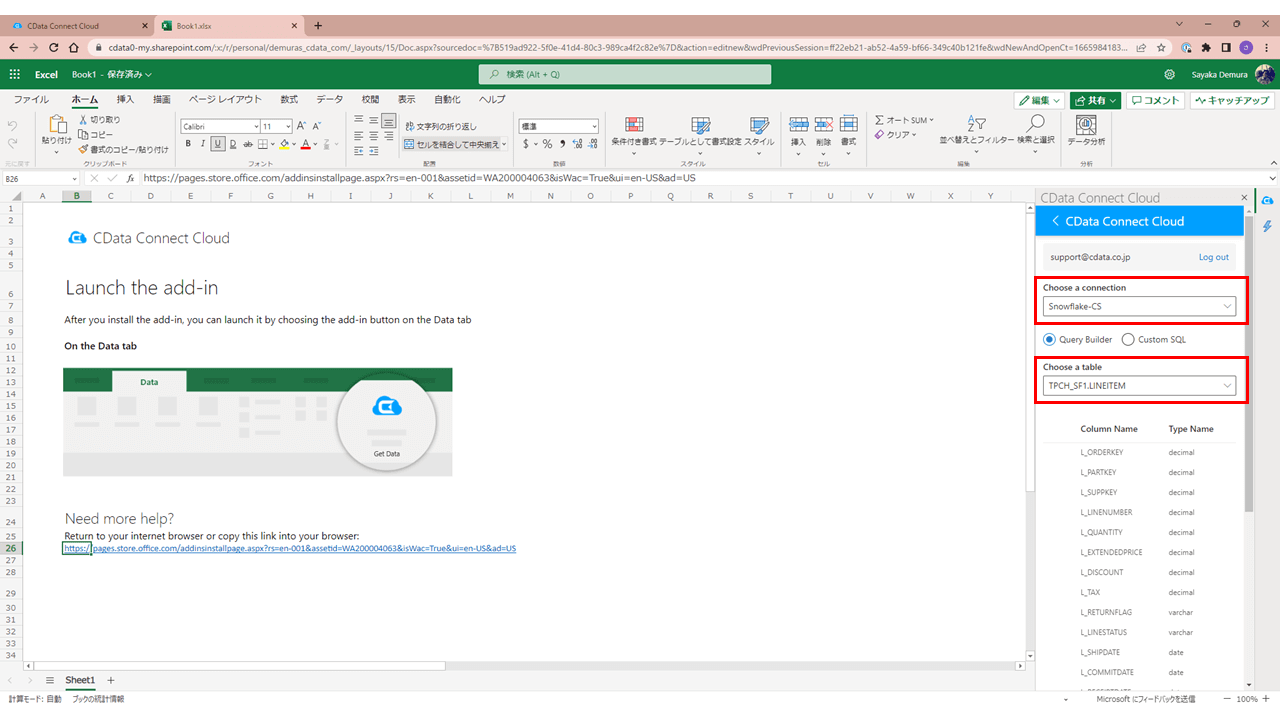Click the Undo arrow in the ribbon
Viewport: 1280px width, 720px height.
[13, 126]
